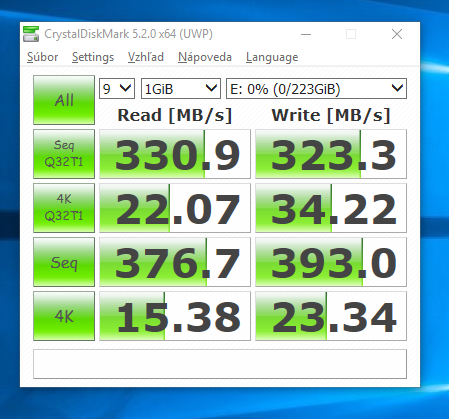Open the Language menu
The height and width of the screenshot is (419, 449).
coord(272,57)
